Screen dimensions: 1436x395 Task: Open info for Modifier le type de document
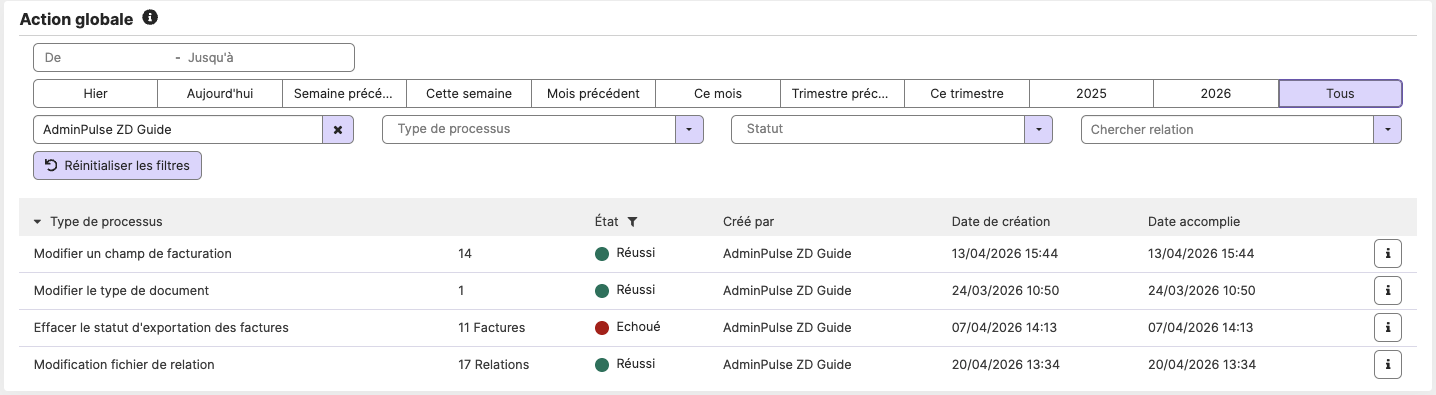1388,291
